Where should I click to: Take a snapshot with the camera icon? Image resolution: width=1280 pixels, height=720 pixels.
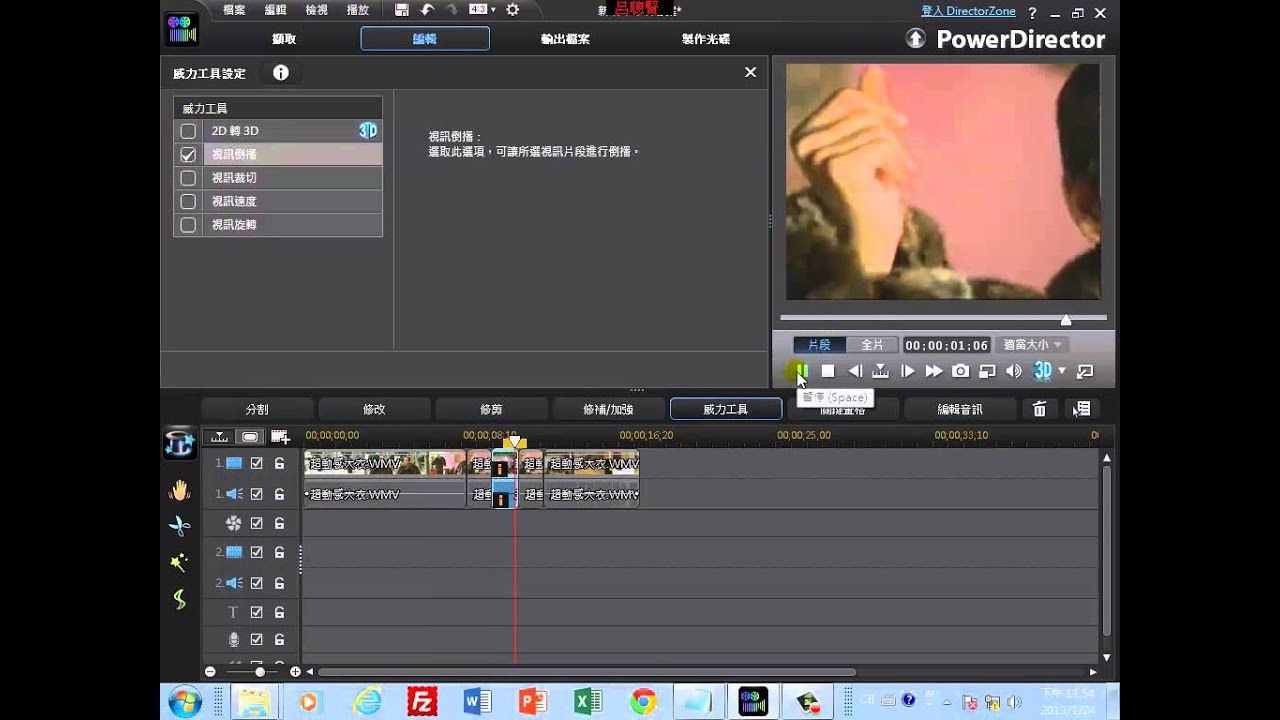point(961,371)
